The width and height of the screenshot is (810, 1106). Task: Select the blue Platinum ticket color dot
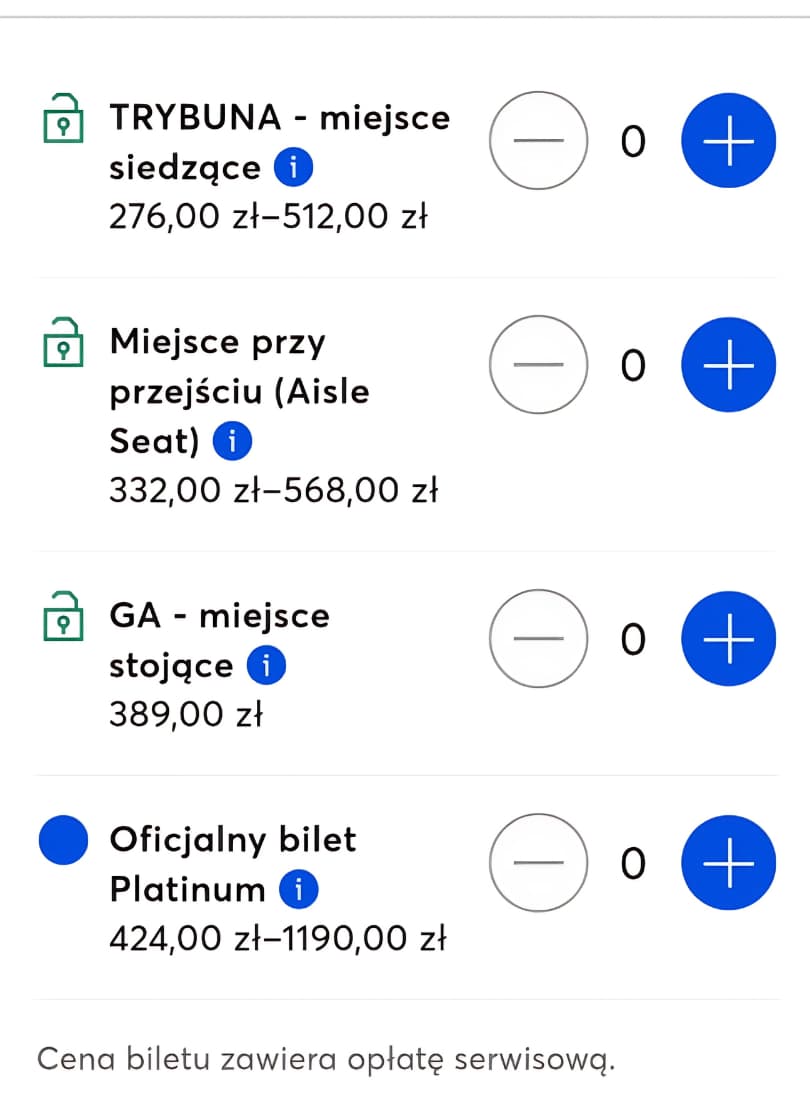tap(63, 841)
